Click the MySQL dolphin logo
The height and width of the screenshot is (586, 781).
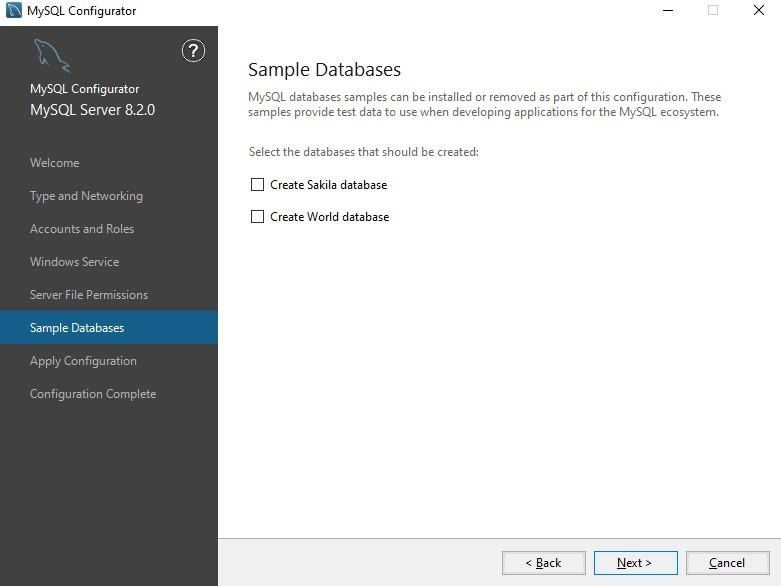point(51,55)
